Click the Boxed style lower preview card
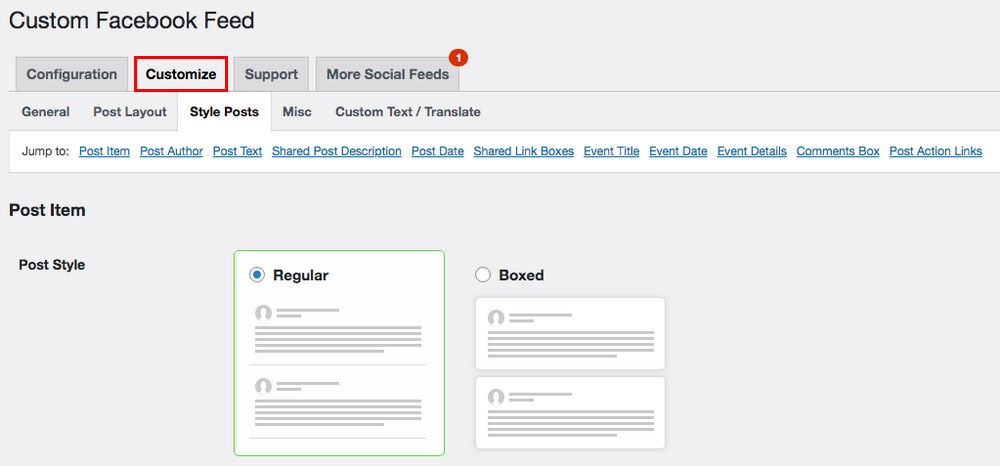The image size is (1000, 466). tap(570, 412)
